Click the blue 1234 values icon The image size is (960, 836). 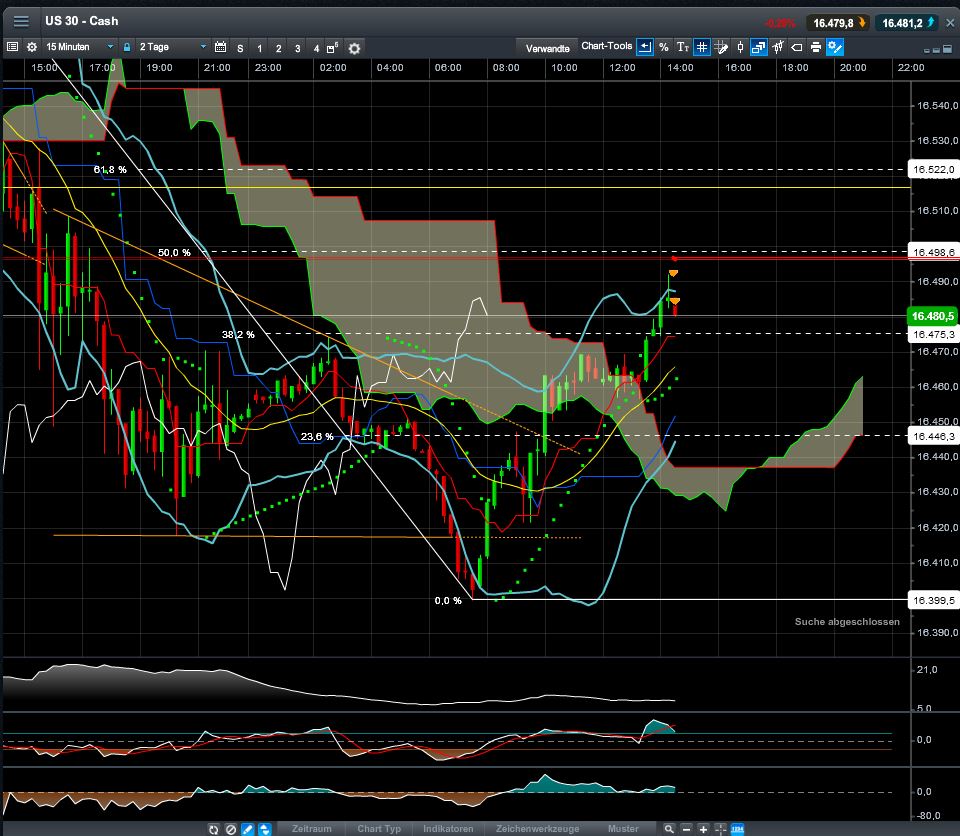[738, 829]
